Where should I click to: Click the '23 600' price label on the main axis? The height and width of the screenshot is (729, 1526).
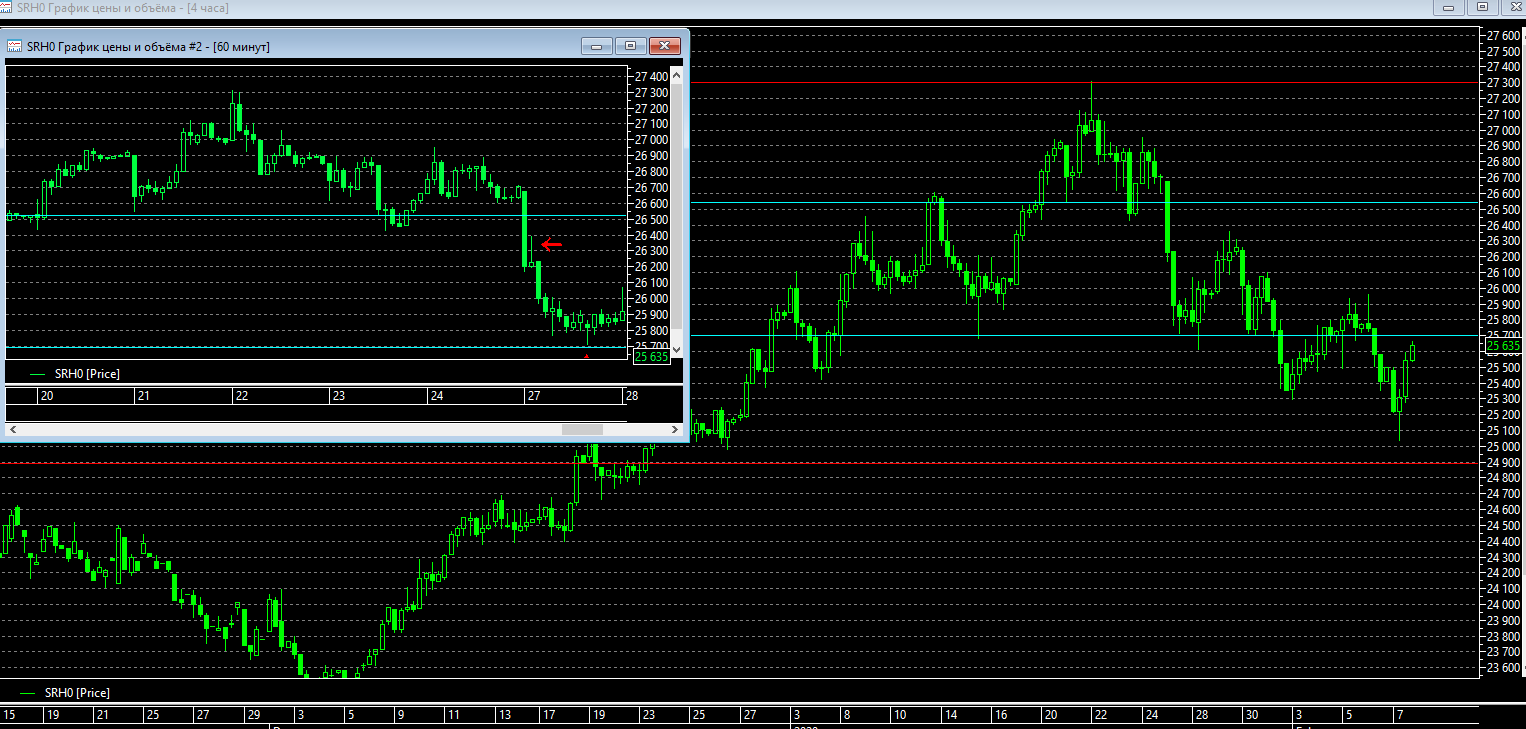click(1503, 668)
